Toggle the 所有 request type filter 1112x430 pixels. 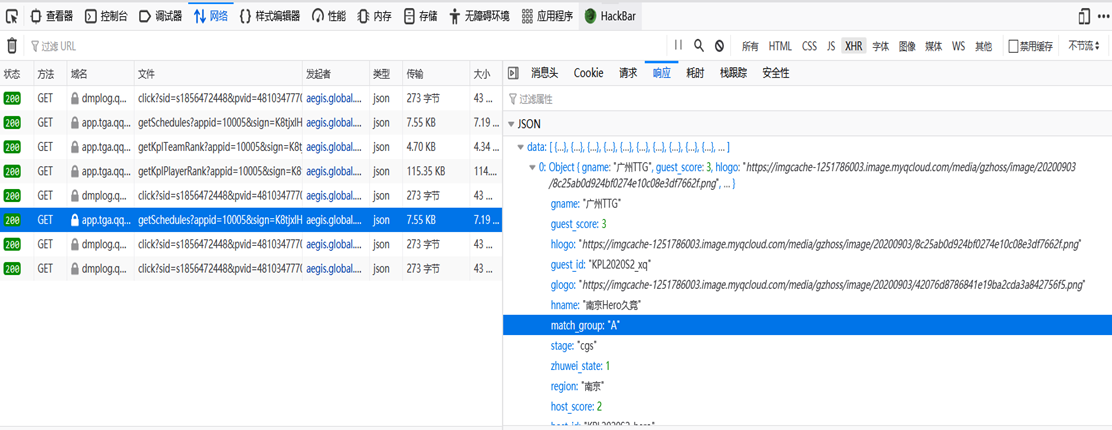750,46
